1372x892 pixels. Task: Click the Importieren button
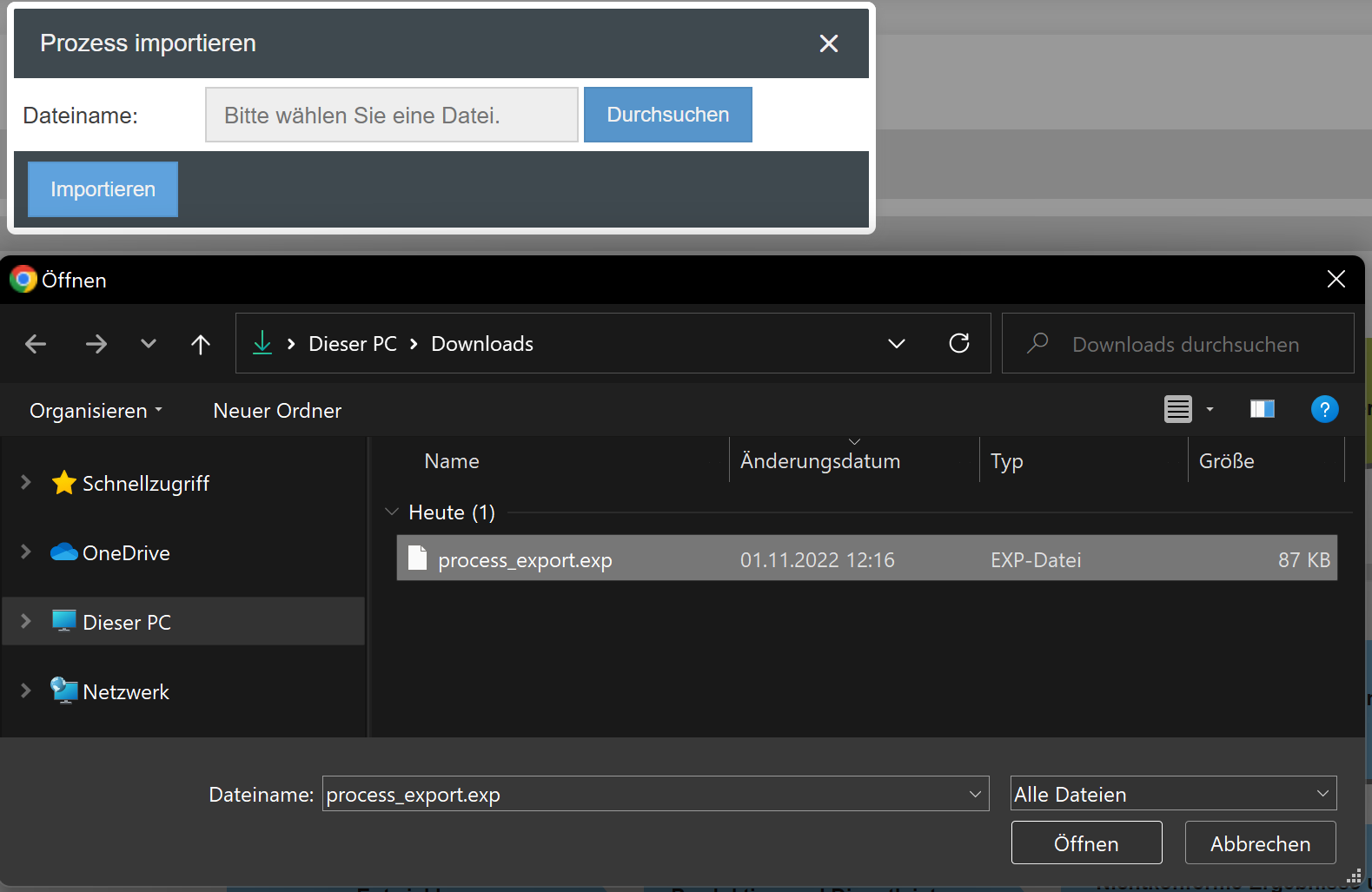coord(103,189)
